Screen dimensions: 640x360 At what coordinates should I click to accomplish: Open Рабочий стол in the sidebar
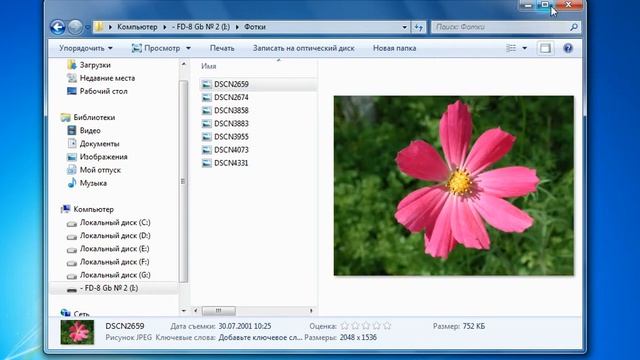[x=104, y=91]
